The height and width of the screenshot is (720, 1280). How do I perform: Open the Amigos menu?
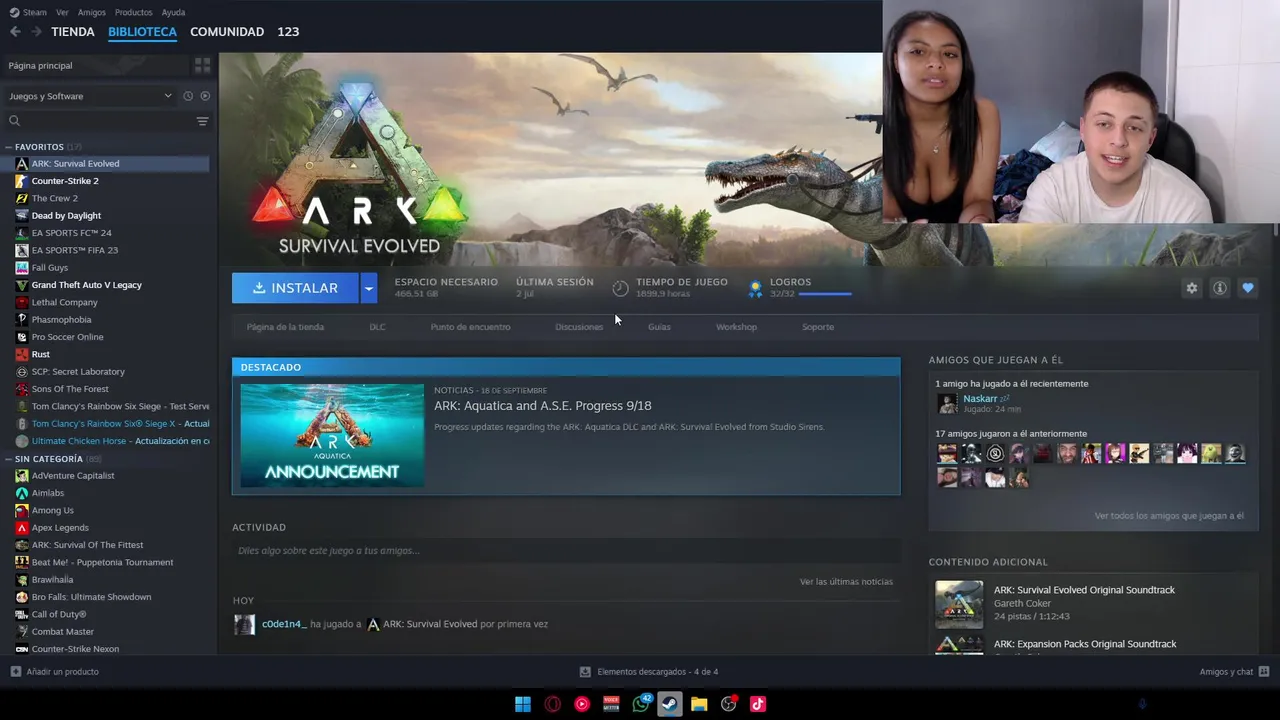tap(91, 12)
